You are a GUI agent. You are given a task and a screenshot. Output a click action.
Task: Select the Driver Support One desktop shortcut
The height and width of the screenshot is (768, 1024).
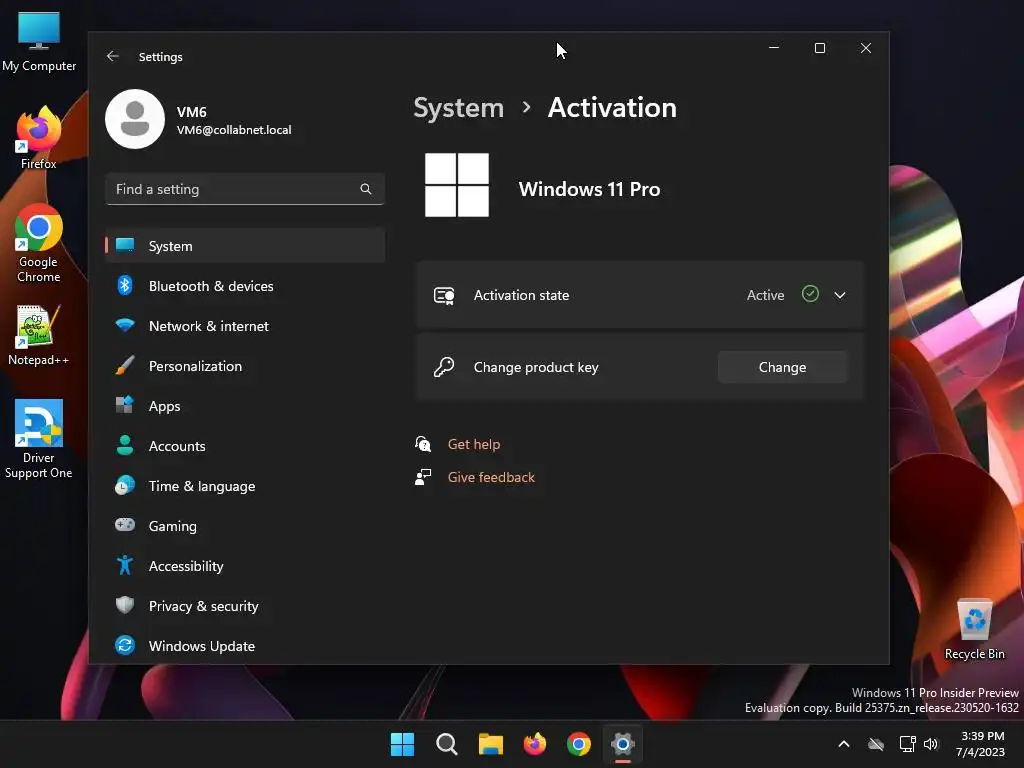point(39,439)
